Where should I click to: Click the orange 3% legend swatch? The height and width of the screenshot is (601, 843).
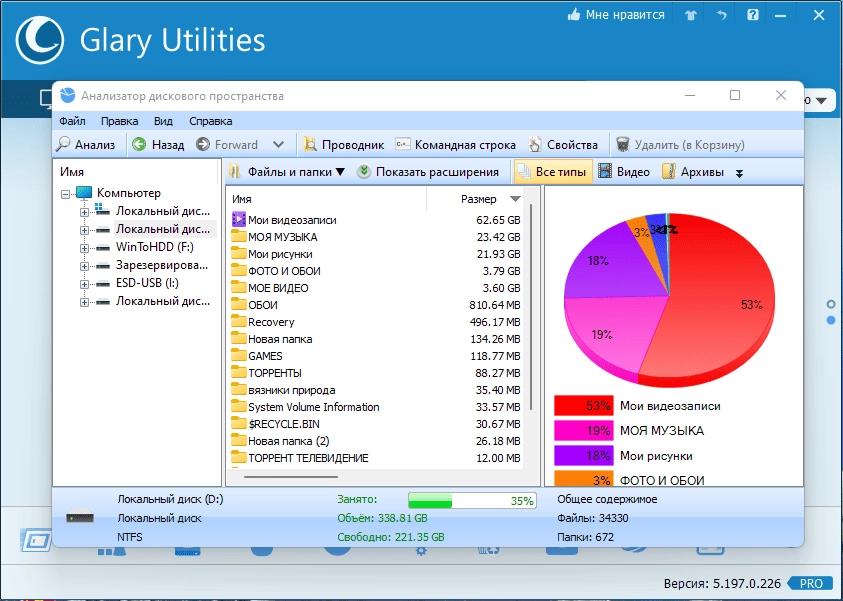point(583,478)
